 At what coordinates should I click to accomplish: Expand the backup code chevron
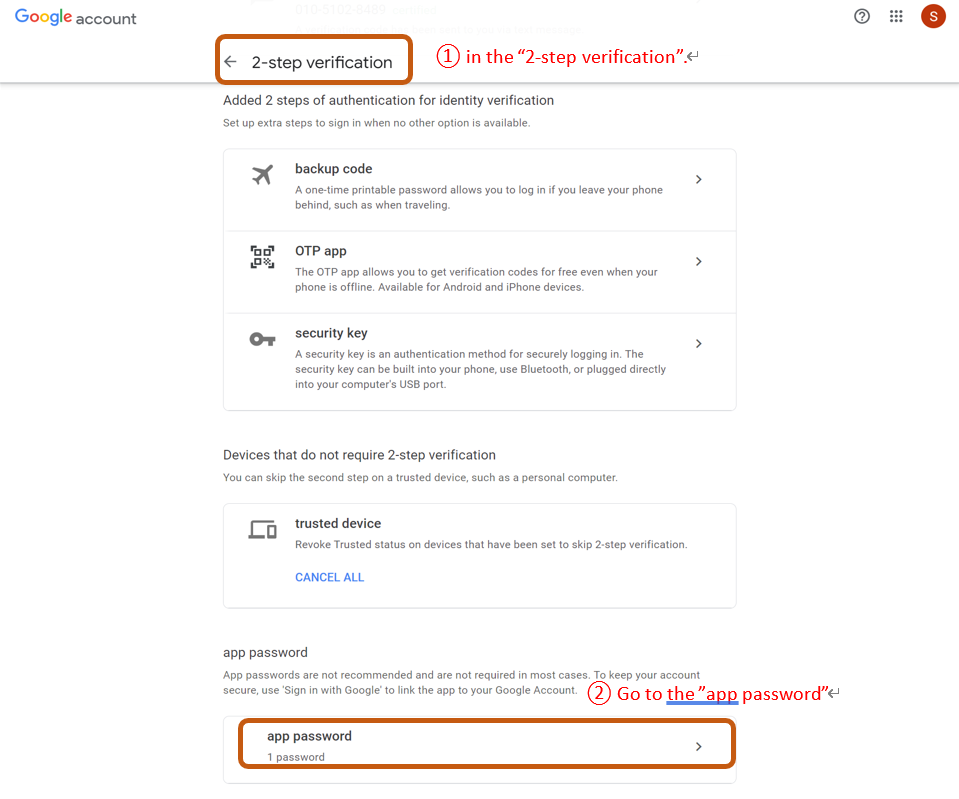(x=698, y=179)
